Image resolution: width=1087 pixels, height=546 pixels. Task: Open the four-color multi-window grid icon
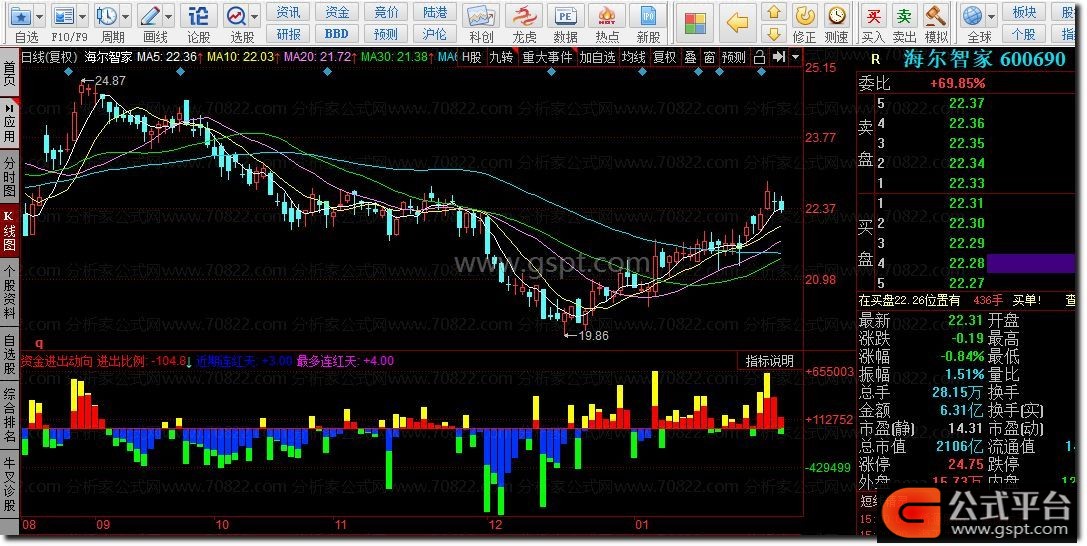pyautogui.click(x=695, y=23)
